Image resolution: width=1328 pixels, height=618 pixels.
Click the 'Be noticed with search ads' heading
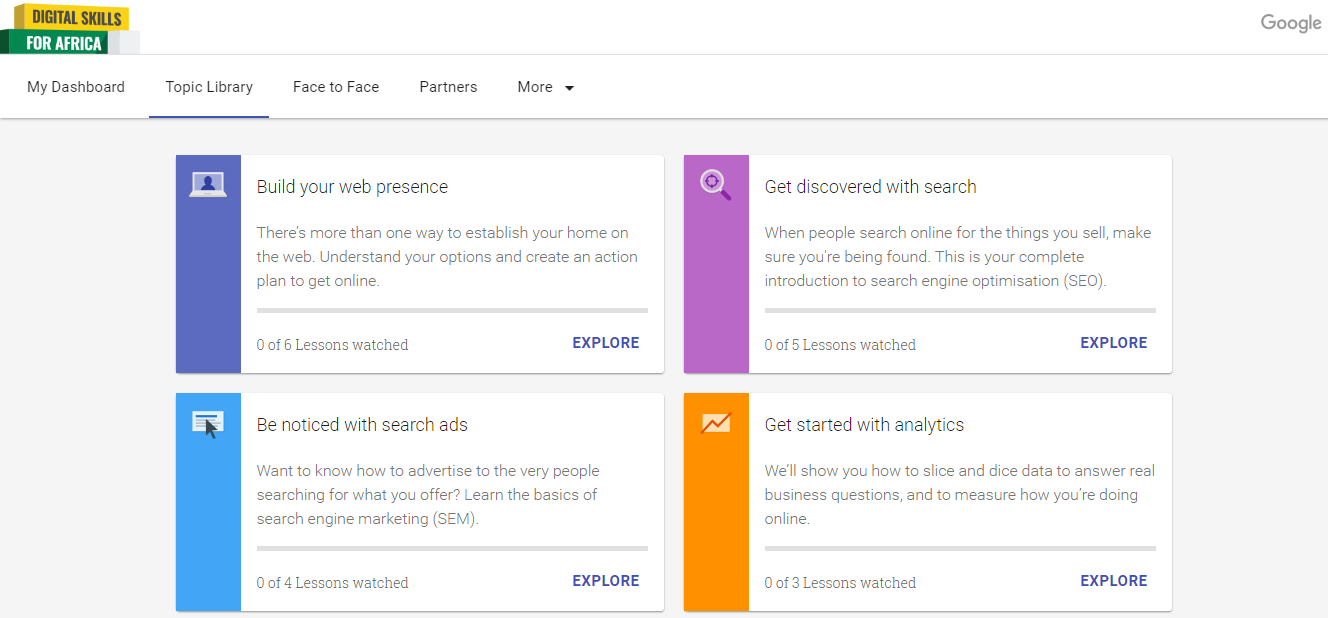tap(362, 425)
